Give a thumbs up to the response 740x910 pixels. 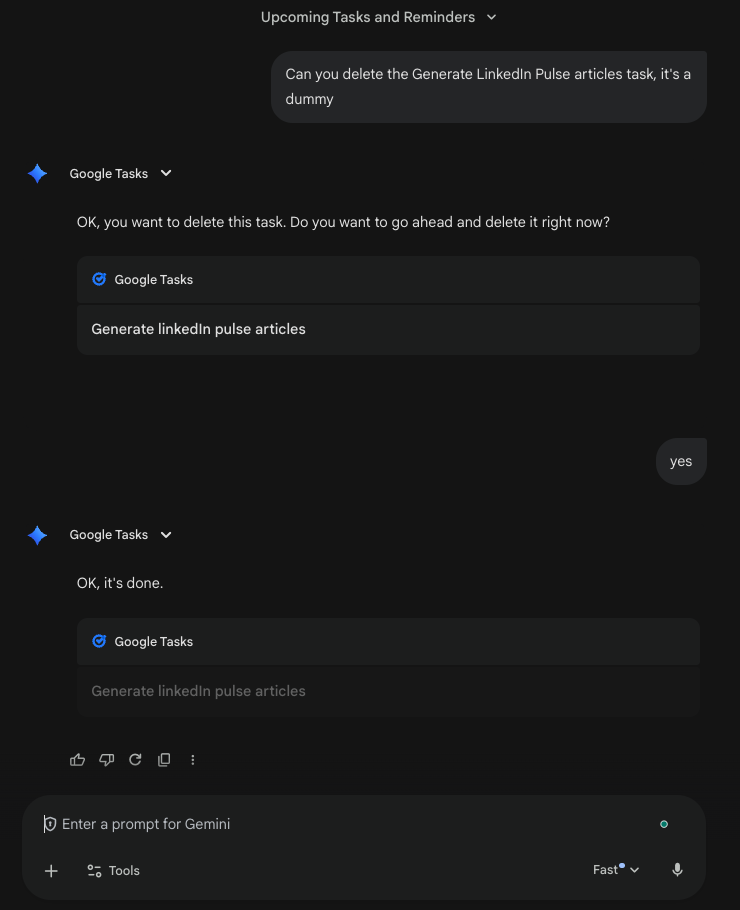coord(77,760)
